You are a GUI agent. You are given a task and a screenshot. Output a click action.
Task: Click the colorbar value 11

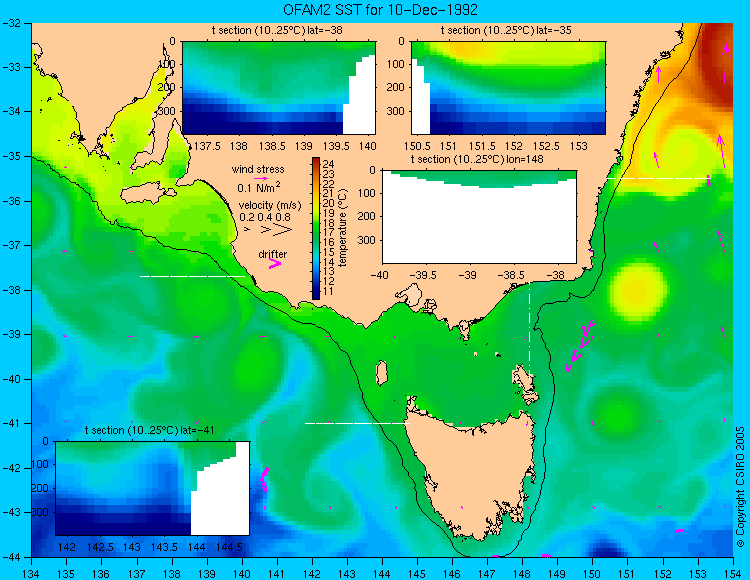[328, 291]
